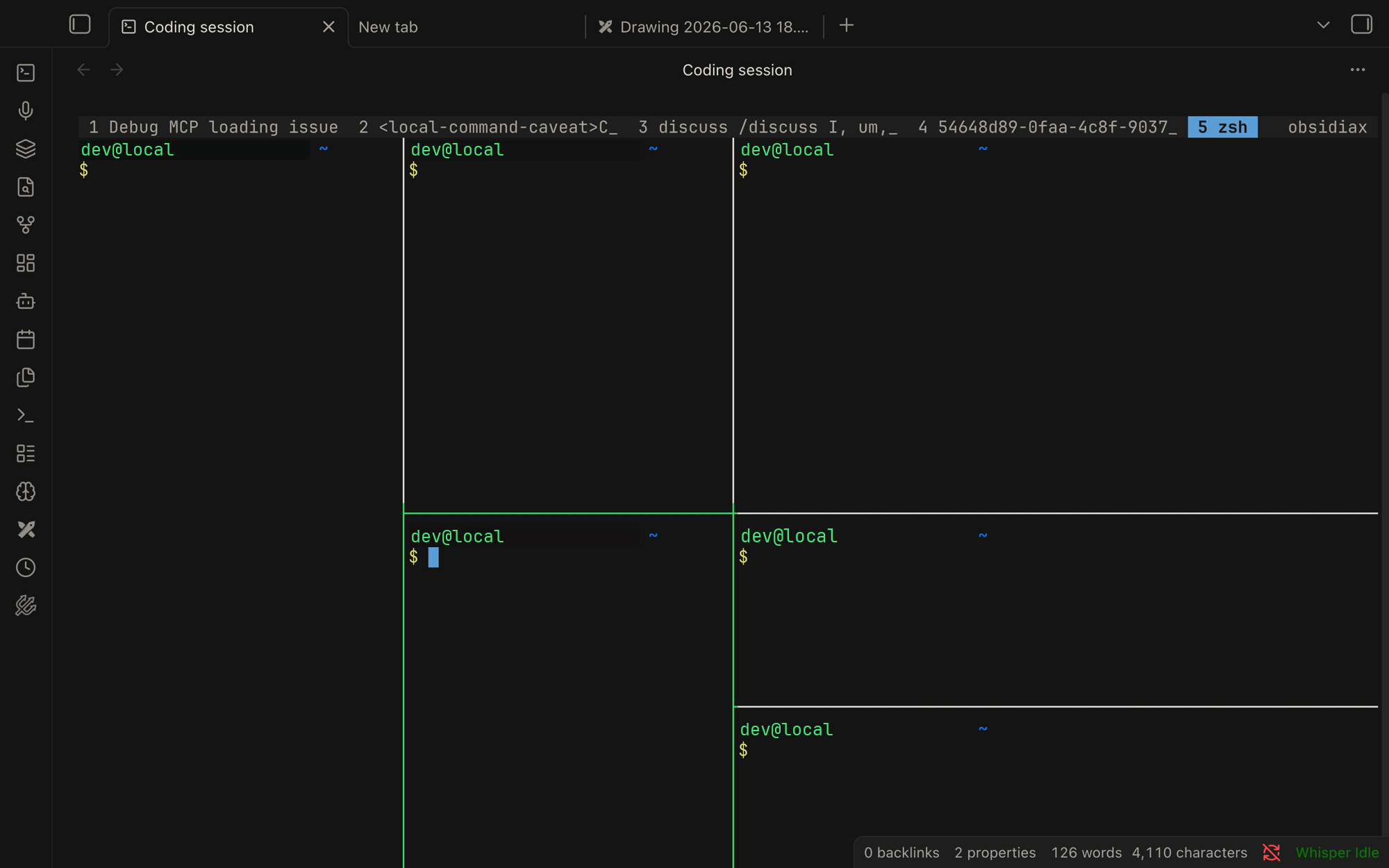Open the clock history icon
This screenshot has height=868, width=1389.
pyautogui.click(x=26, y=567)
